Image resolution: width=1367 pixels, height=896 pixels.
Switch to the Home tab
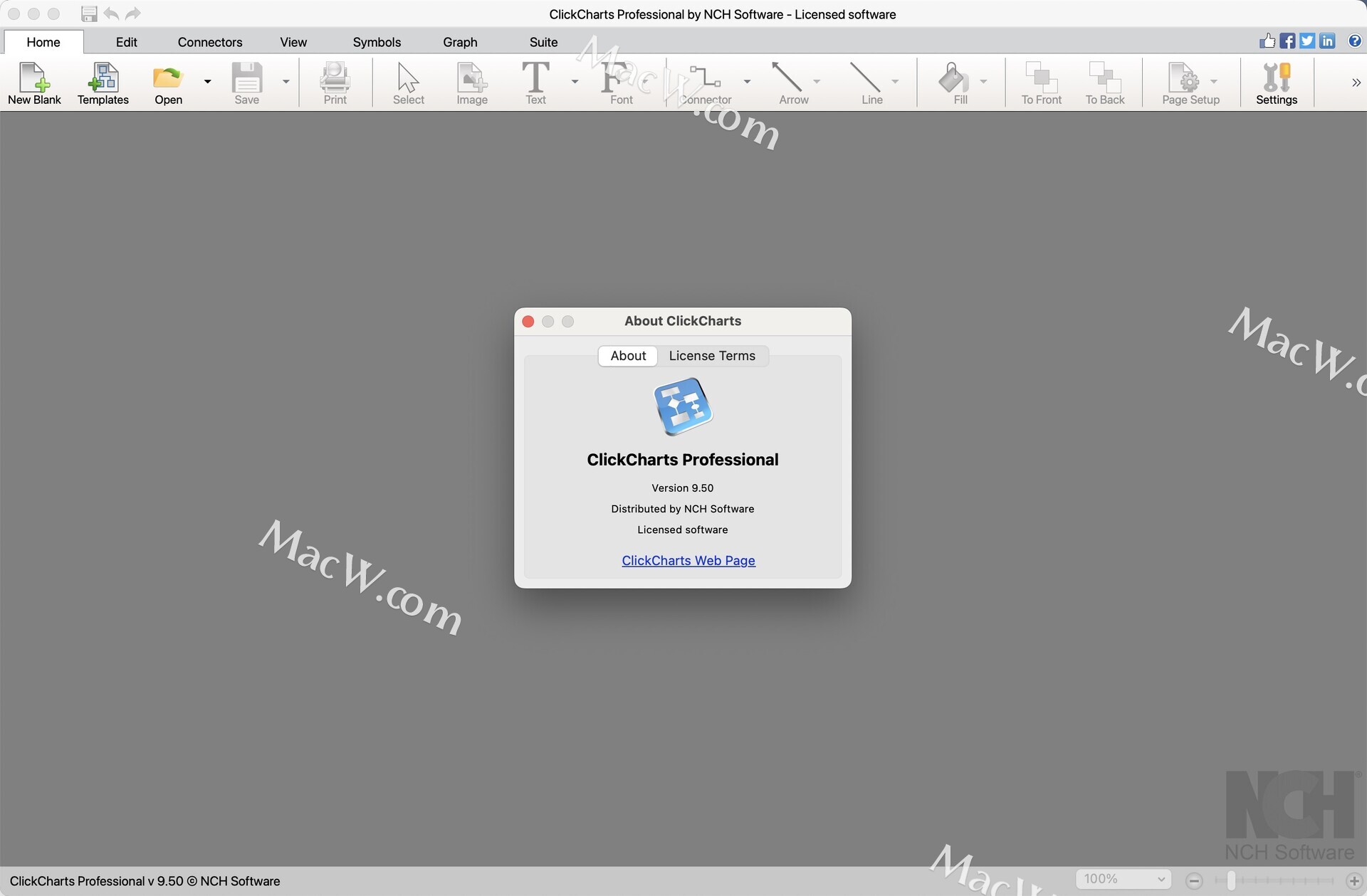(43, 42)
